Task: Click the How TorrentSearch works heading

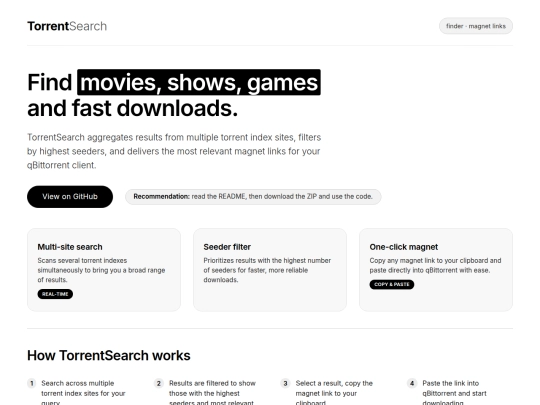Action: pyautogui.click(x=109, y=355)
